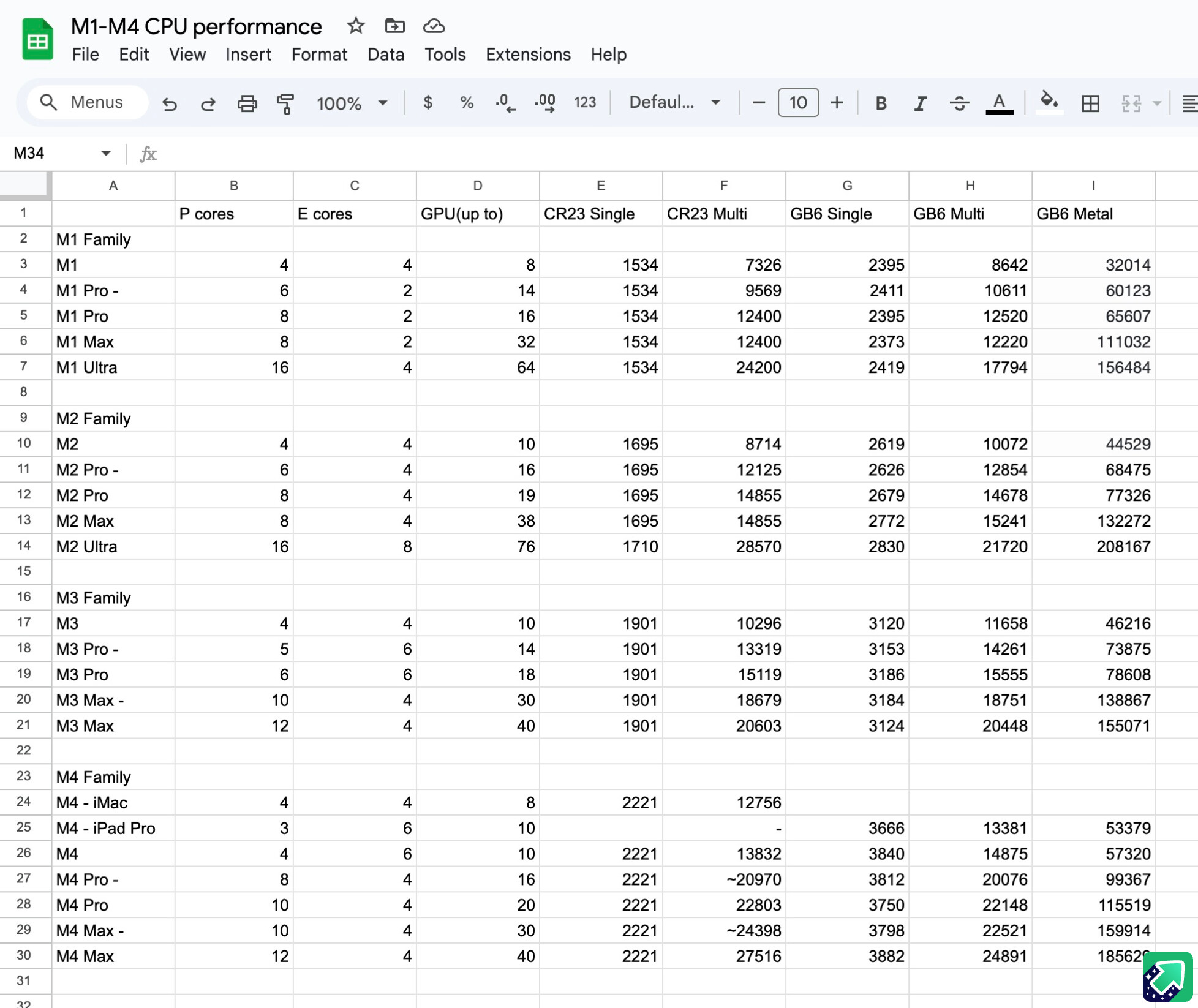The width and height of the screenshot is (1198, 1008).
Task: Click the M3 Max - cell
Action: [x=113, y=700]
